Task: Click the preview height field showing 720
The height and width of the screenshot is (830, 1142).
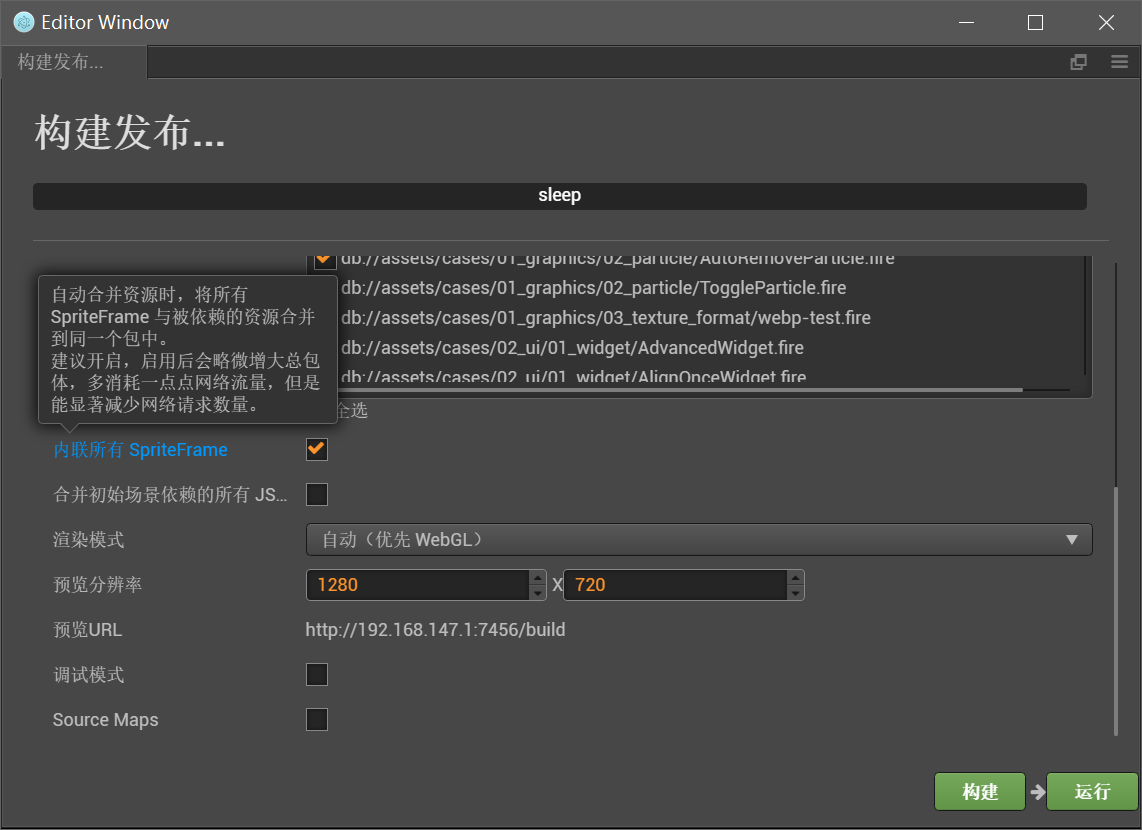Action: 675,585
